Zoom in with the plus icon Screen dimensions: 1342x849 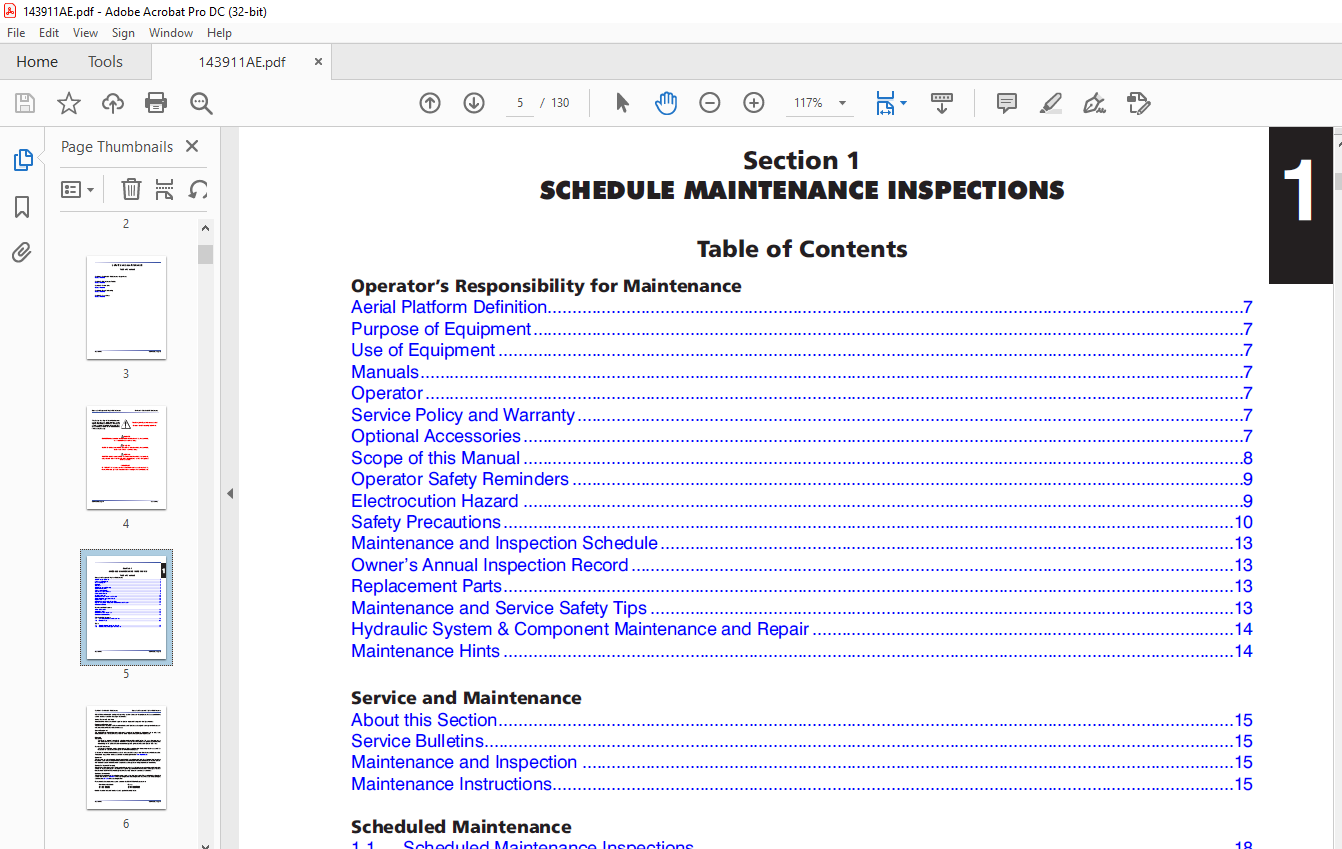[754, 103]
